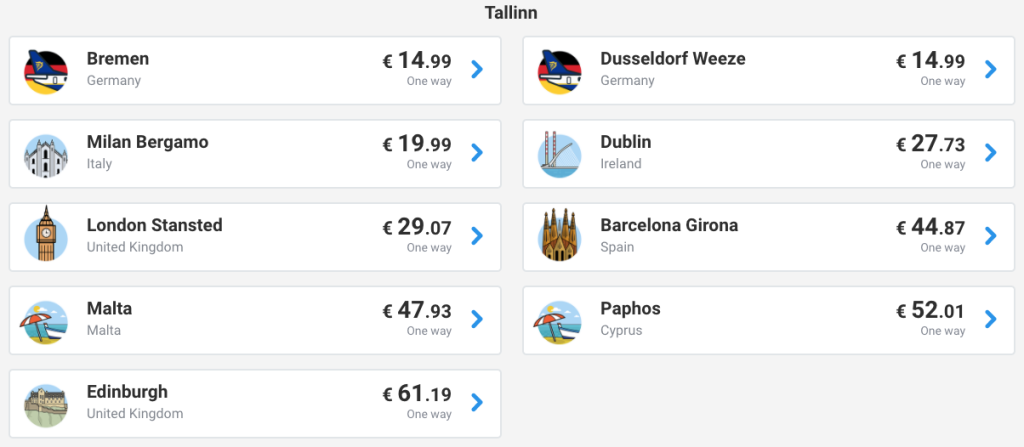
Task: Click the Dusseldorf Weeze plane icon
Action: [559, 70]
